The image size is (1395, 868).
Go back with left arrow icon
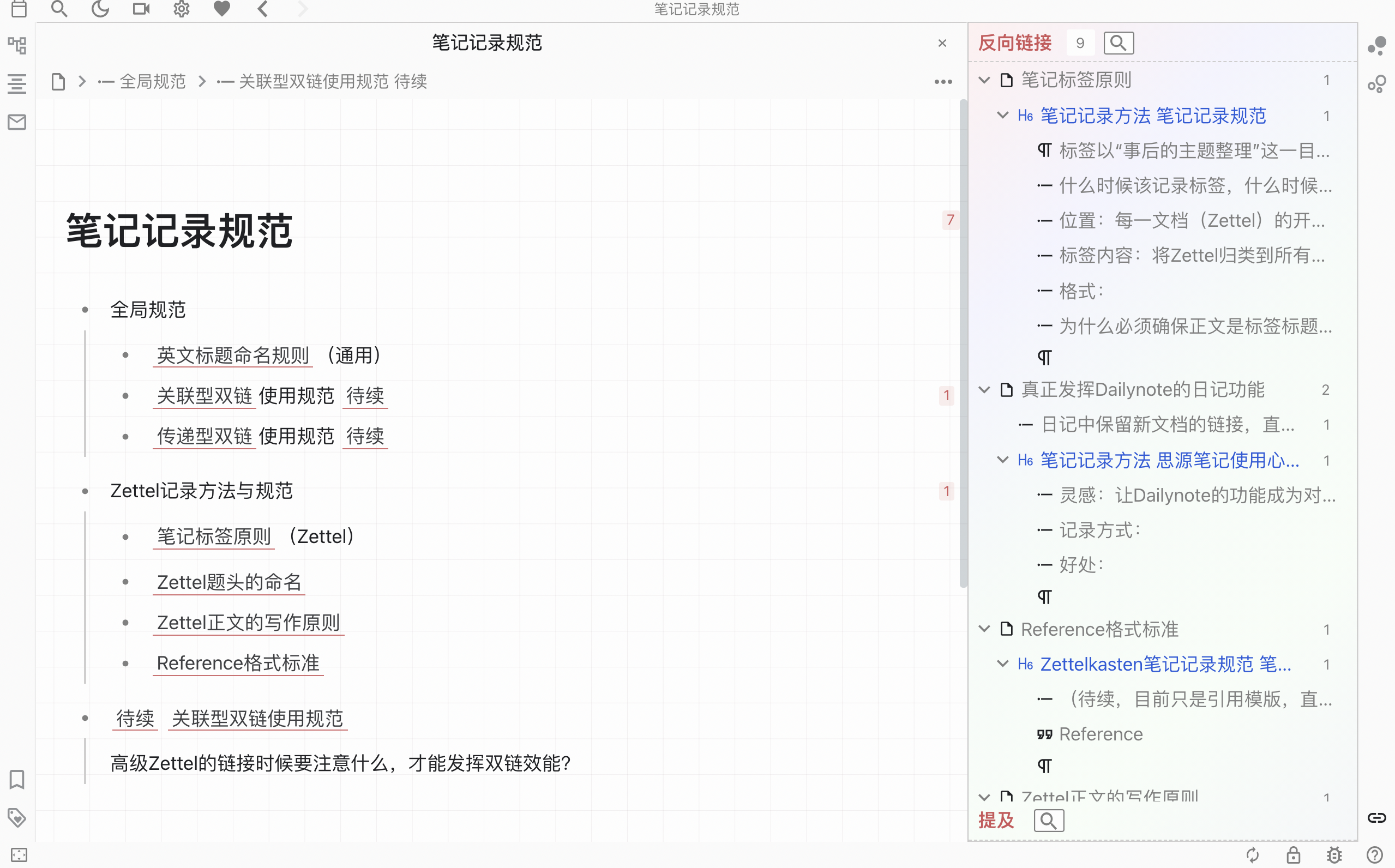pyautogui.click(x=263, y=9)
